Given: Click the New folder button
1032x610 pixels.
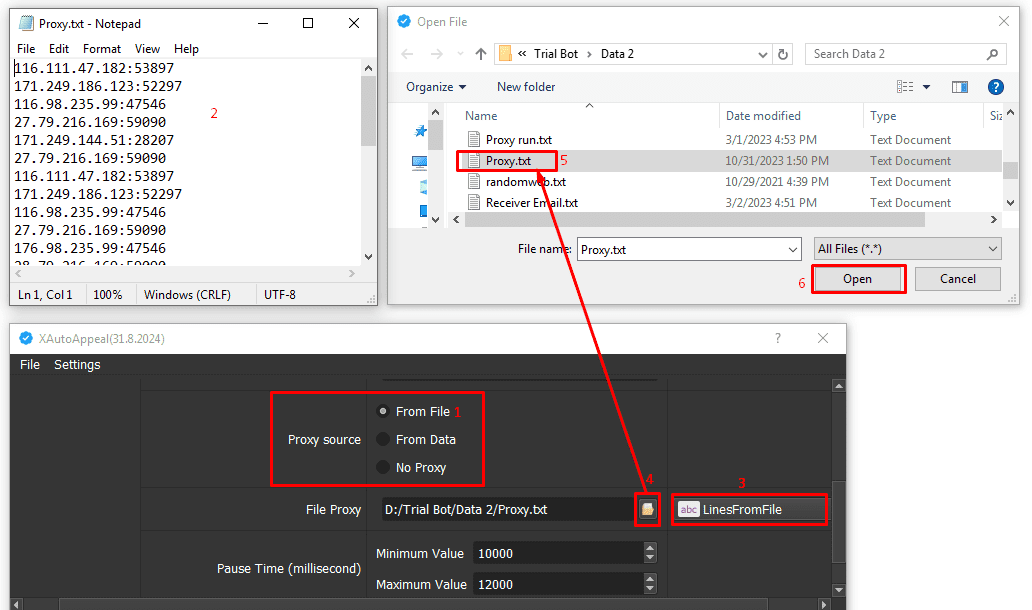Looking at the screenshot, I should point(526,87).
